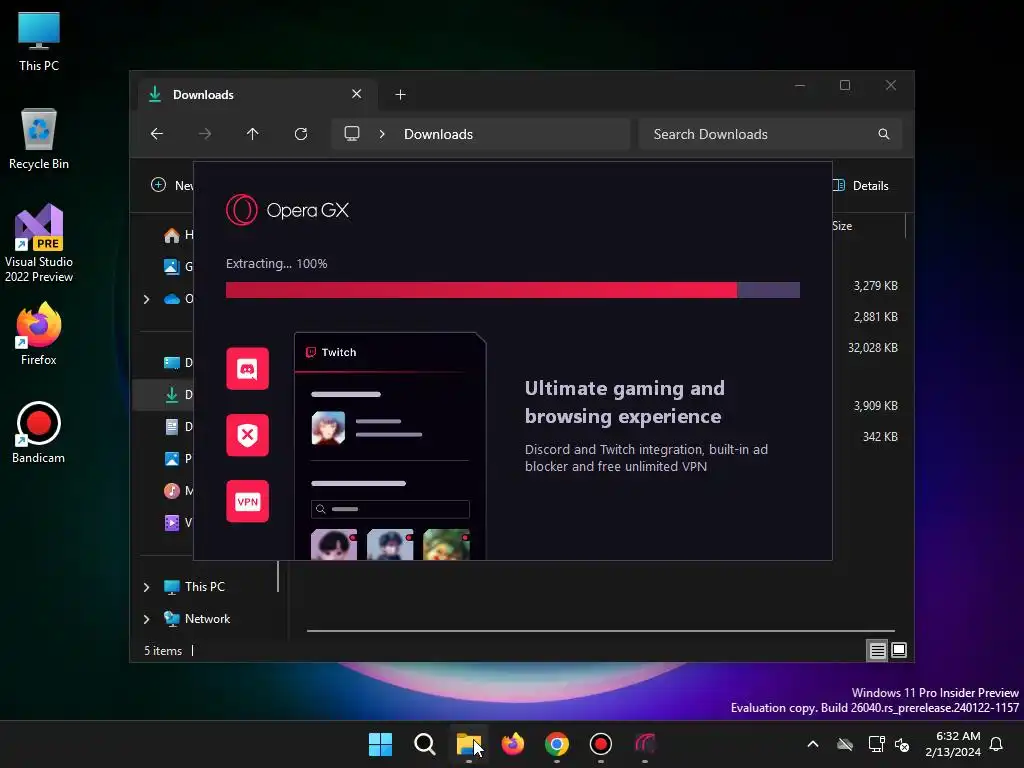Open the Windows Start menu
Screen dimensions: 1024x768
(380, 744)
